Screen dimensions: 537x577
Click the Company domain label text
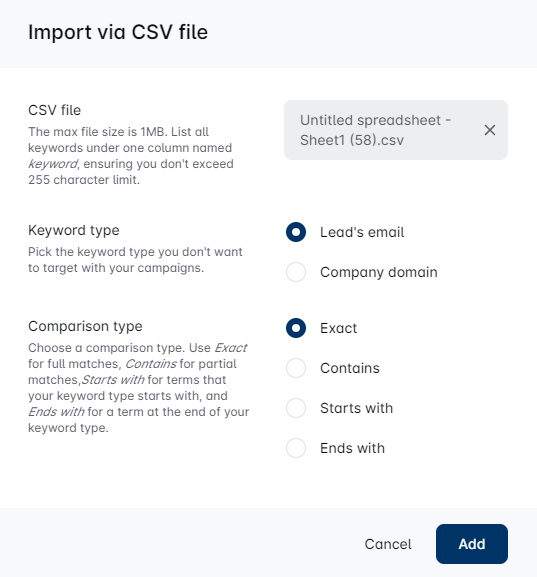click(379, 272)
